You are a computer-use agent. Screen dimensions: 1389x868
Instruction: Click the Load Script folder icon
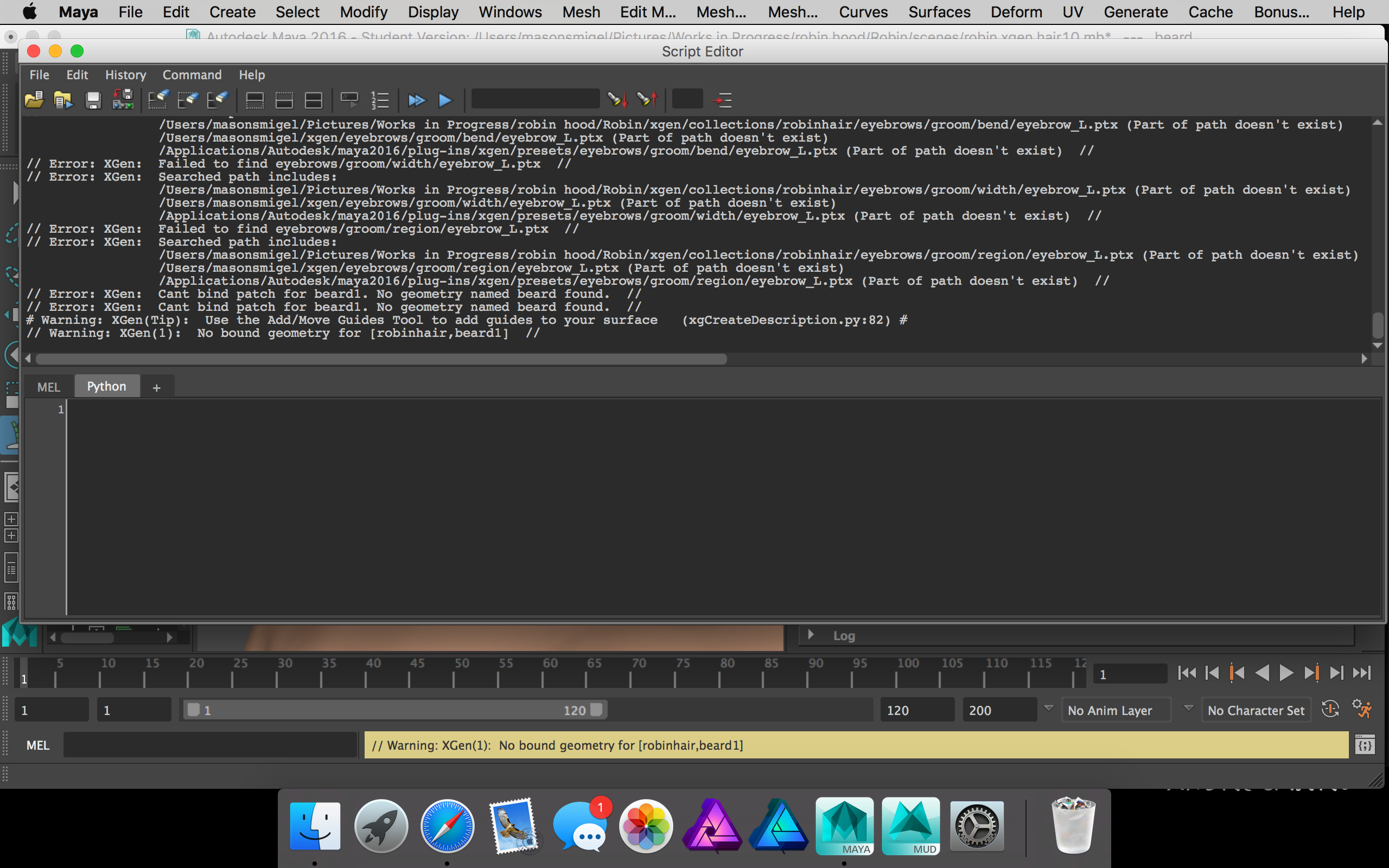(34, 100)
